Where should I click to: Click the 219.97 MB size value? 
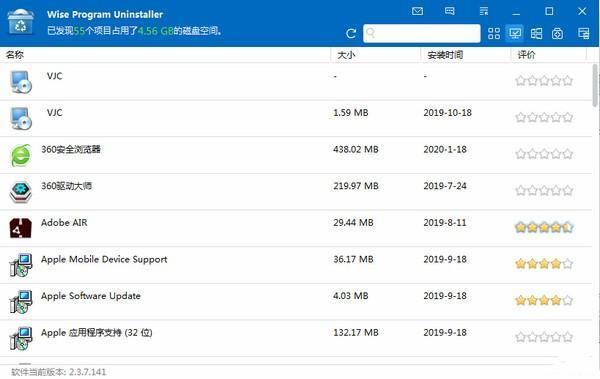point(355,186)
